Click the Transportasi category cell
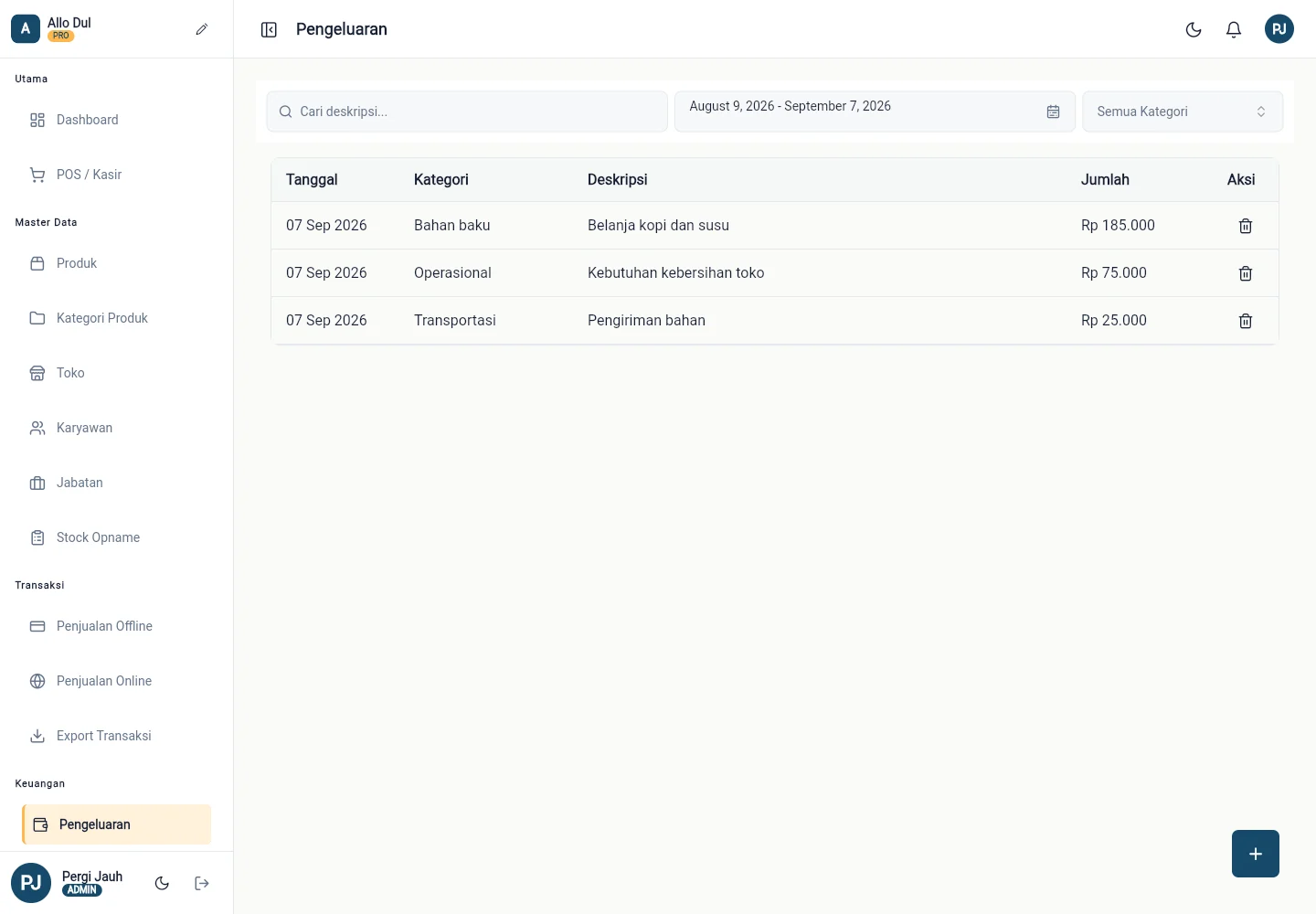This screenshot has width=1316, height=914. coord(455,321)
